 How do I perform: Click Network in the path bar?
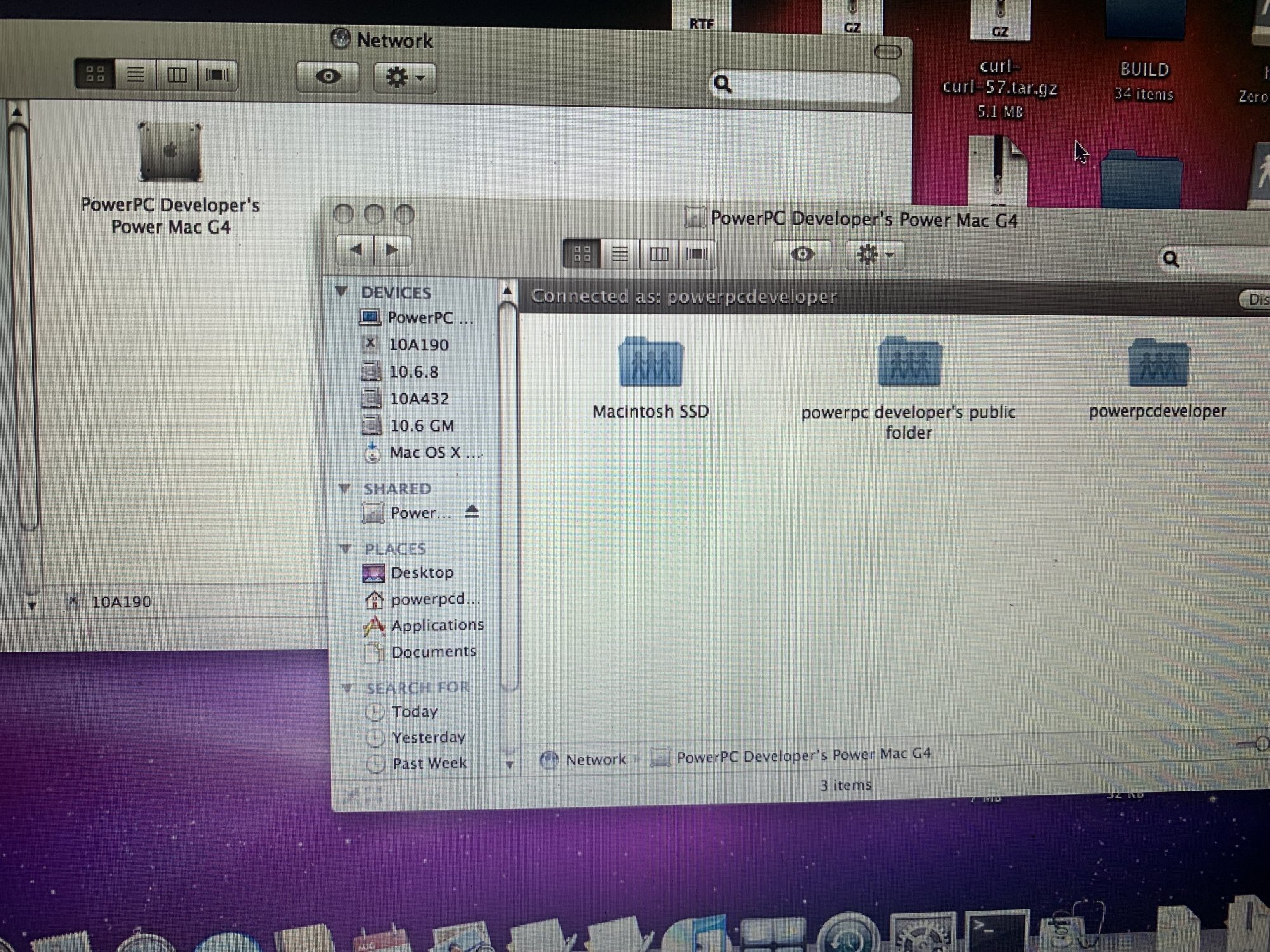tap(594, 759)
